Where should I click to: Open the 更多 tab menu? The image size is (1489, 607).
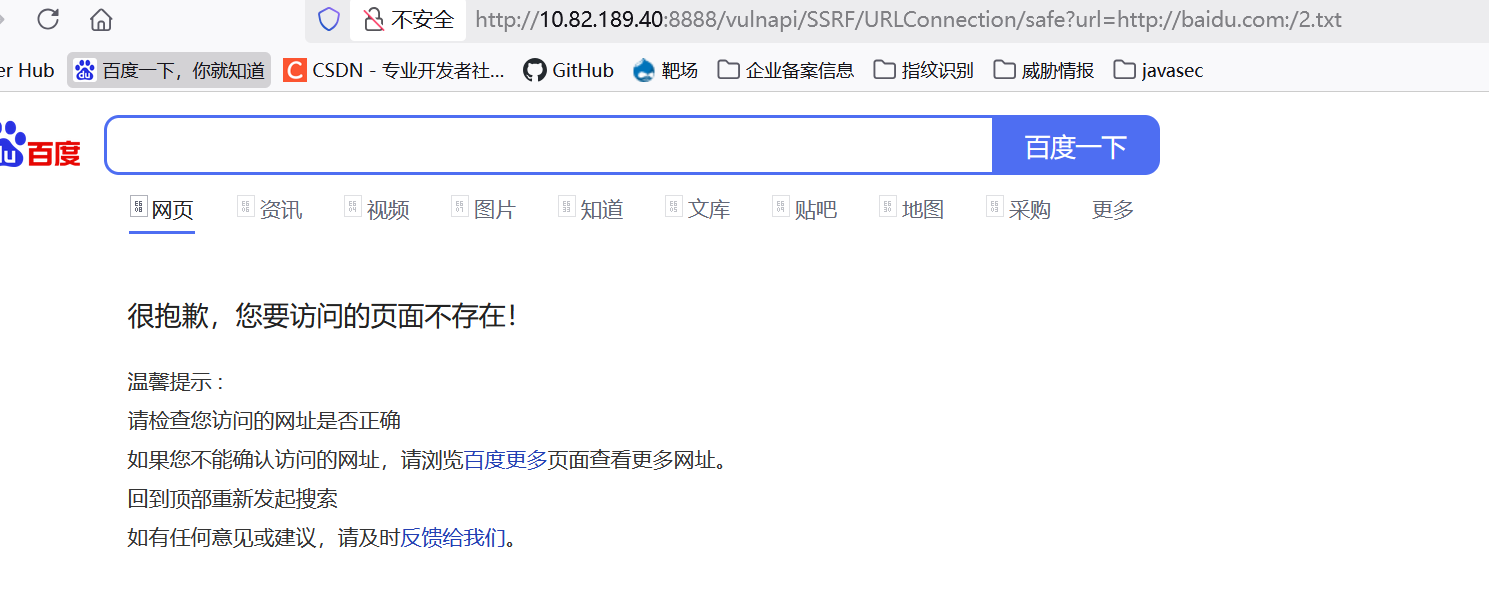point(1113,210)
